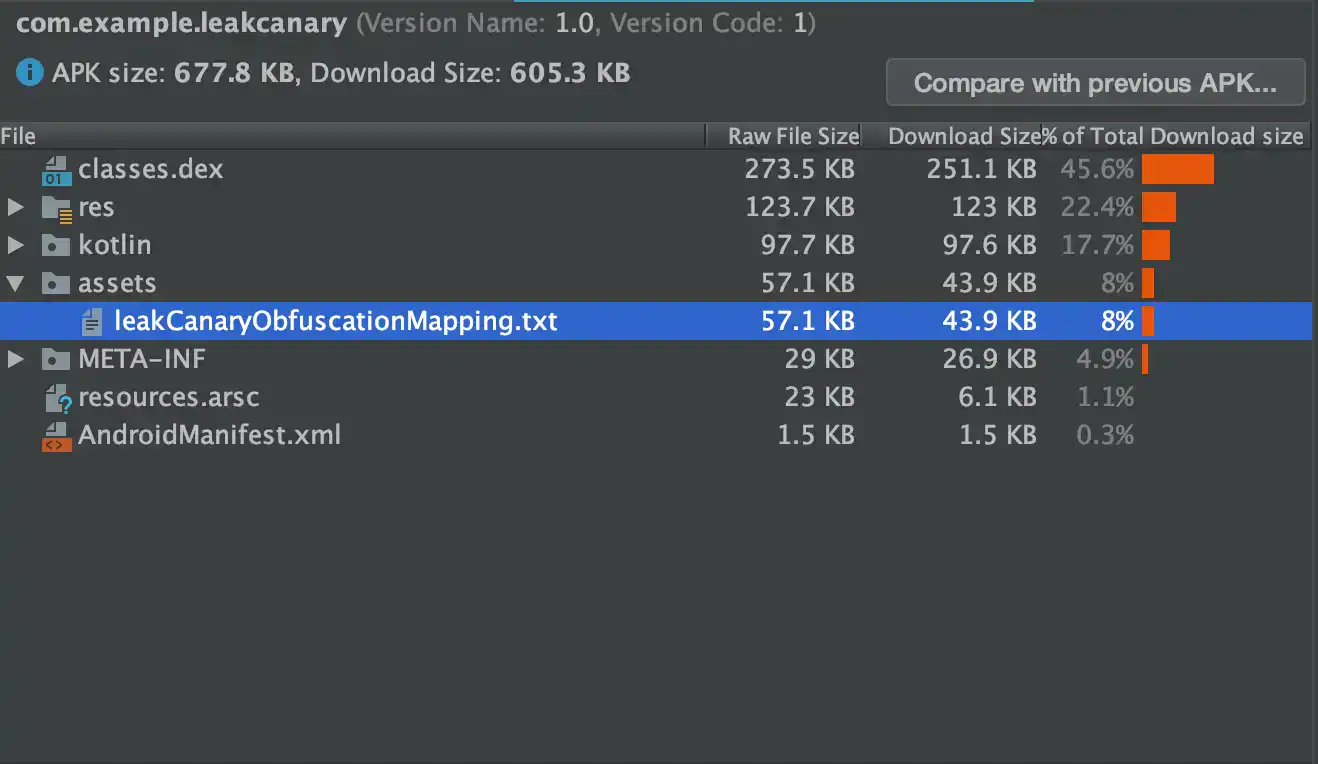Select AndroidManifest.xml file name

210,436
